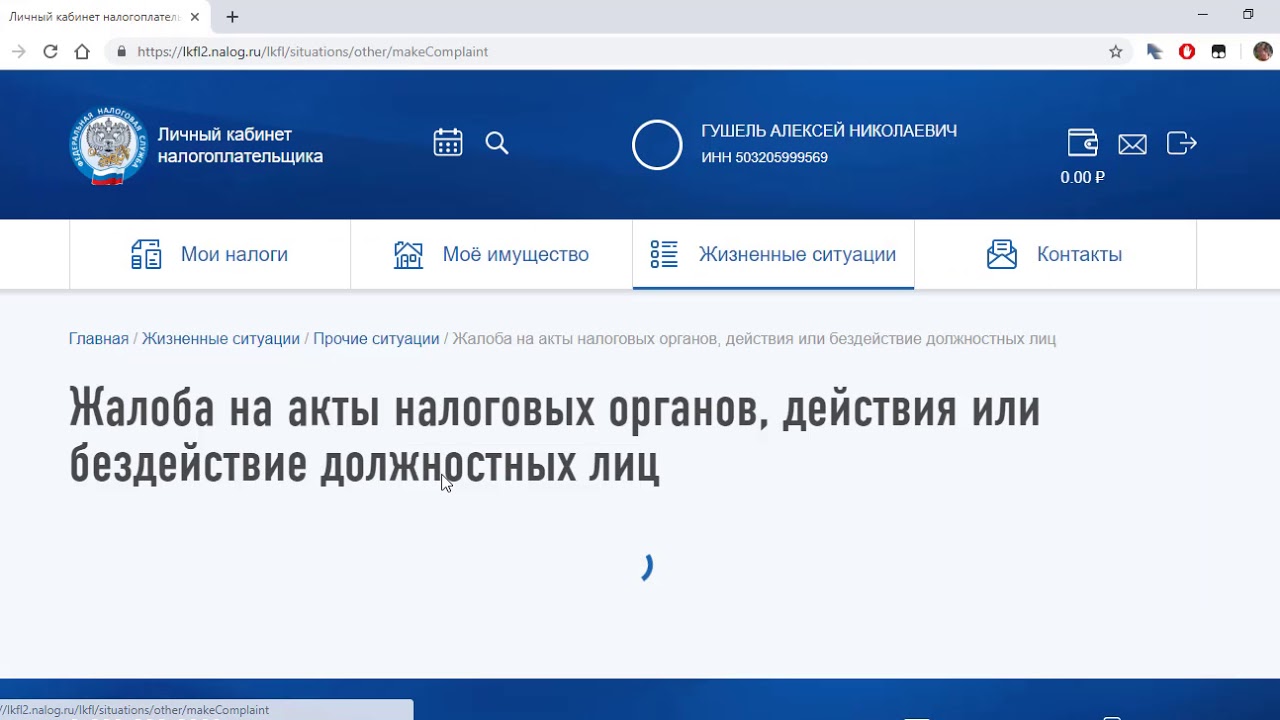
Task: Click the Жизненные ситуации breadcrumb link
Action: tap(220, 339)
